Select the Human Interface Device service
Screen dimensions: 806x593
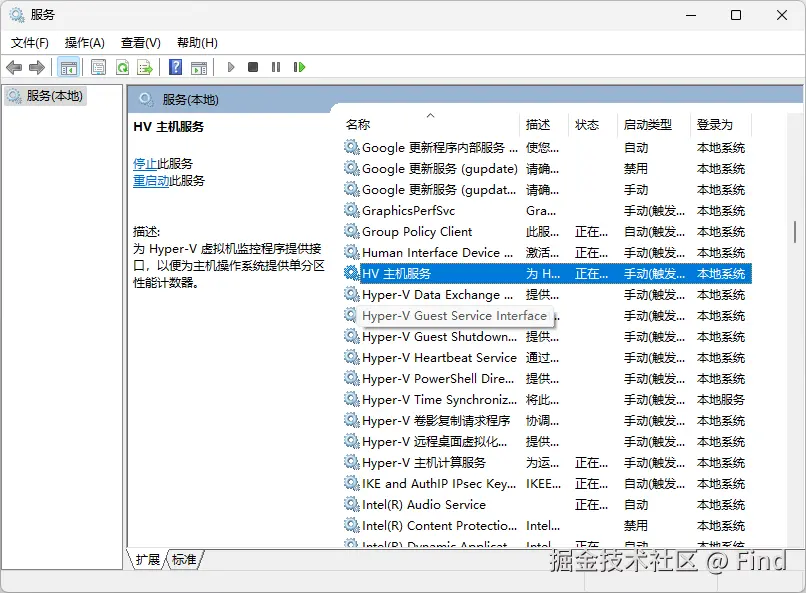tap(547, 253)
